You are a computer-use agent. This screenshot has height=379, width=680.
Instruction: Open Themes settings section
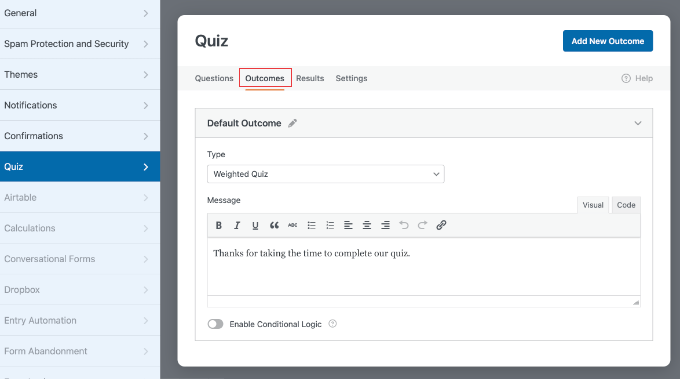point(80,75)
